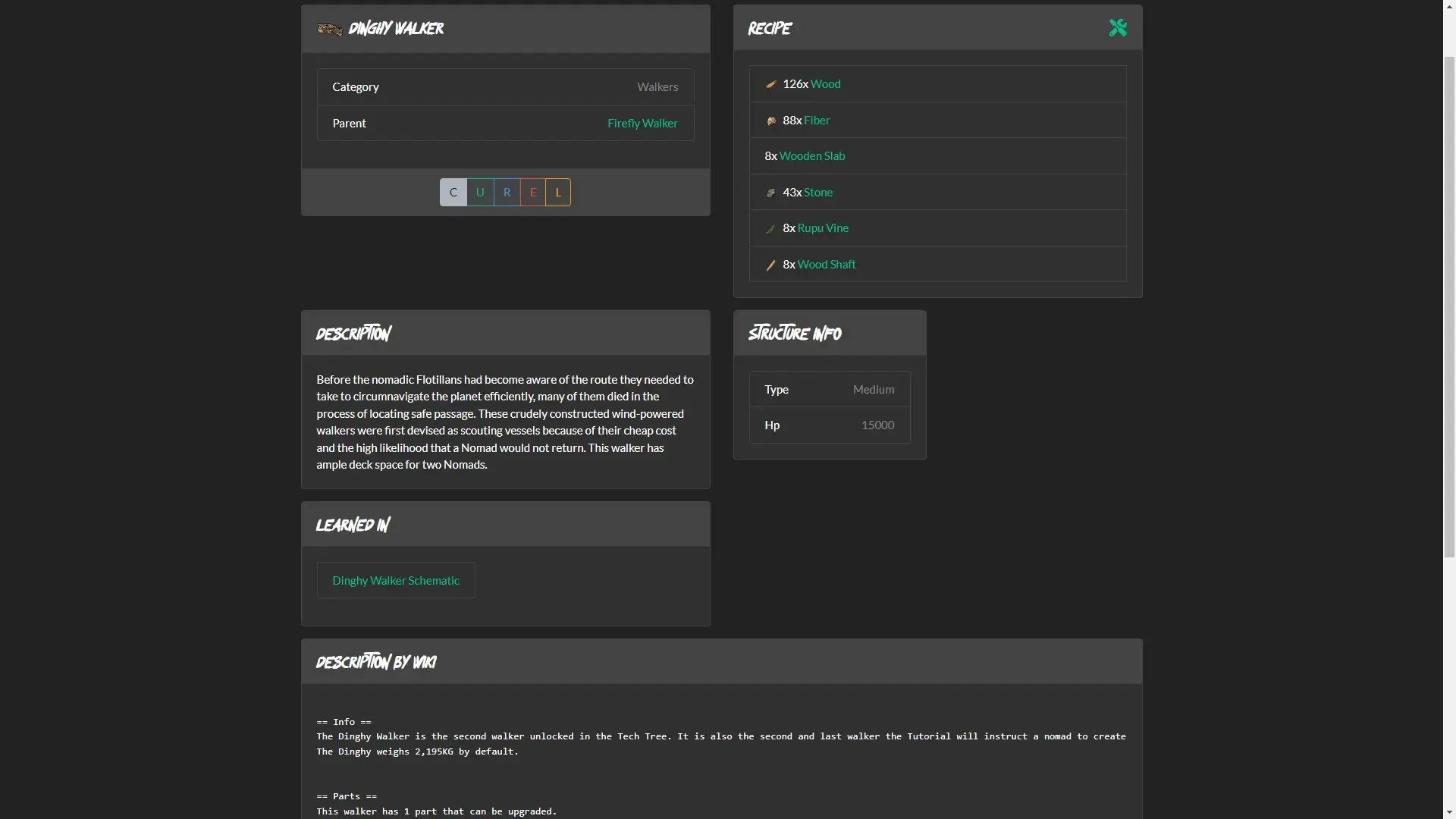Select the C (common) rarity button
This screenshot has height=819, width=1456.
tap(453, 192)
